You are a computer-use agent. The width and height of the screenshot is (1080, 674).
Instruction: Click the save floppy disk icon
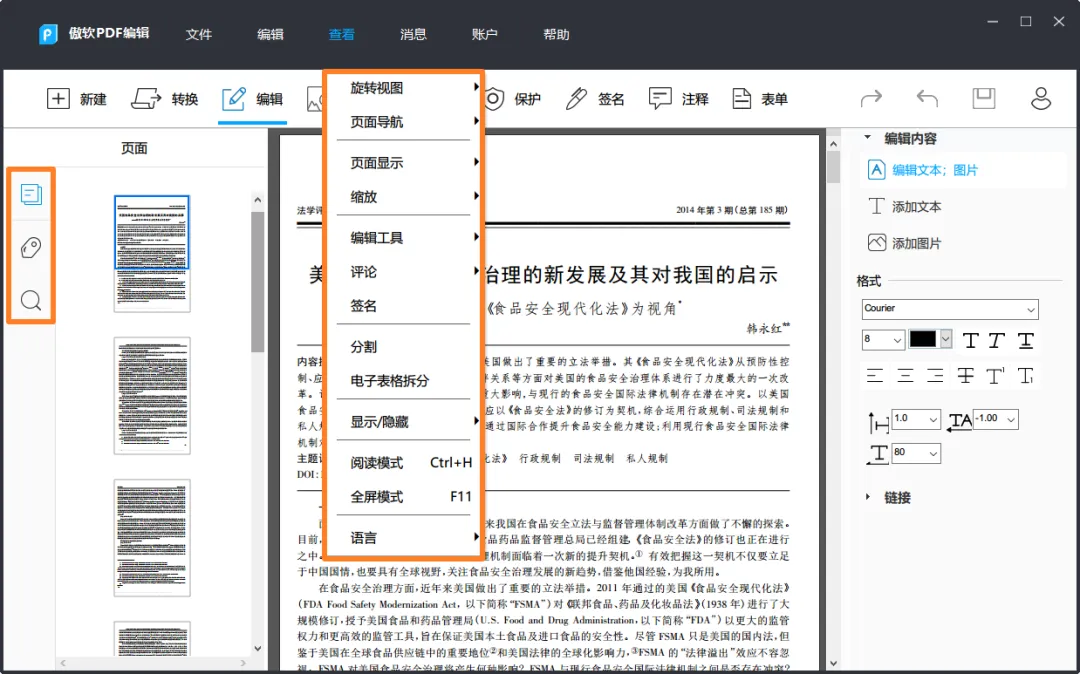[x=984, y=98]
